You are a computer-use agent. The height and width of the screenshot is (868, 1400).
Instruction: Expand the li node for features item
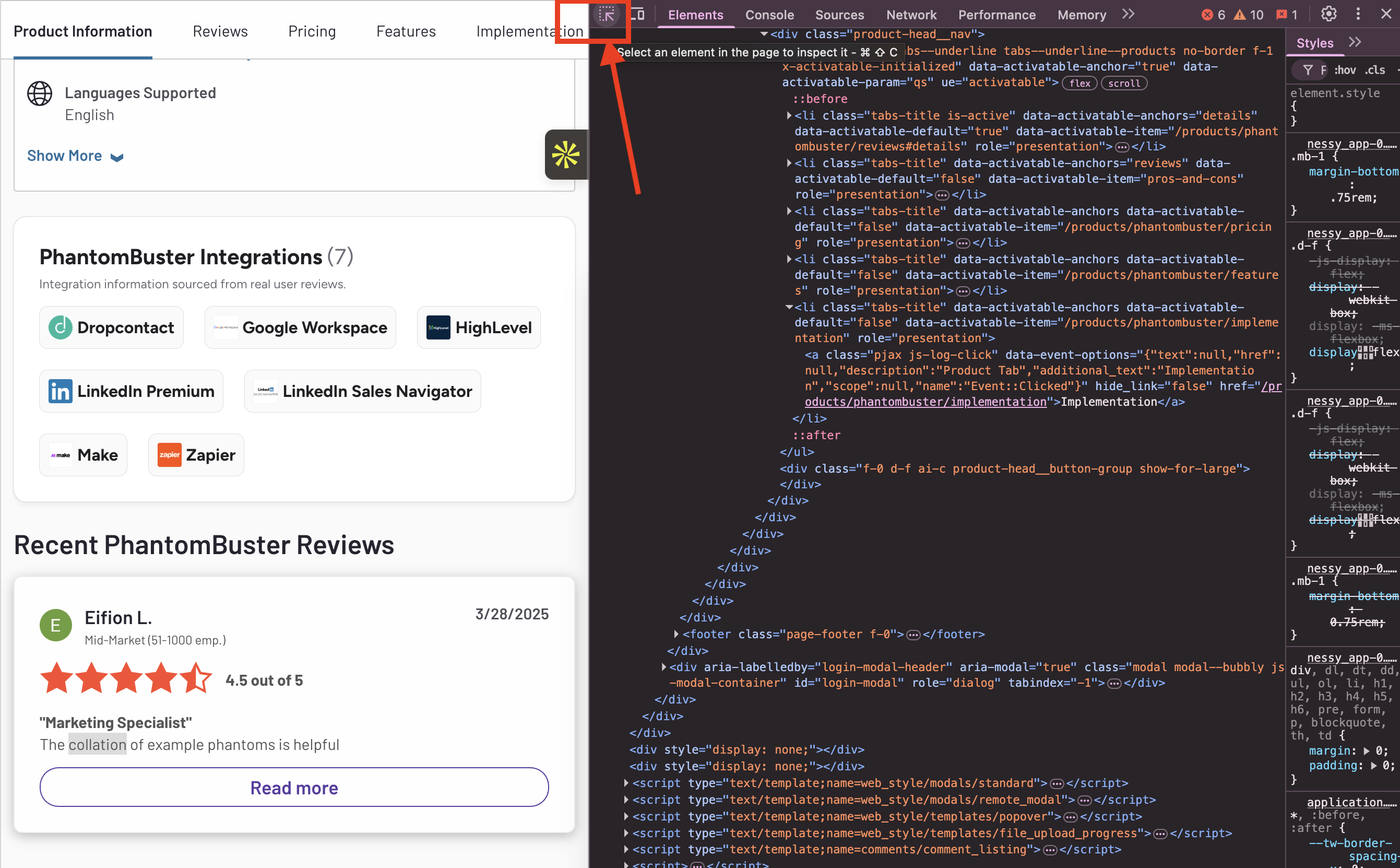click(x=789, y=260)
